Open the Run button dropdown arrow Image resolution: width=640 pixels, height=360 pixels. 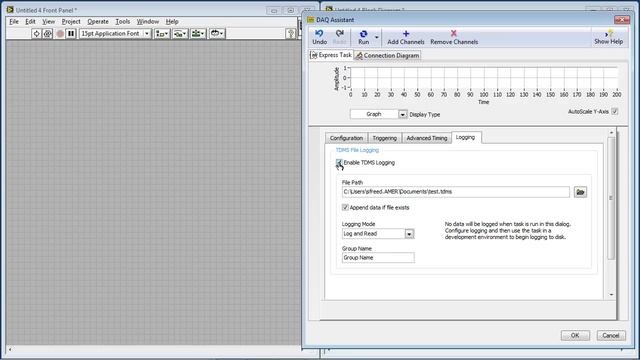tap(377, 38)
